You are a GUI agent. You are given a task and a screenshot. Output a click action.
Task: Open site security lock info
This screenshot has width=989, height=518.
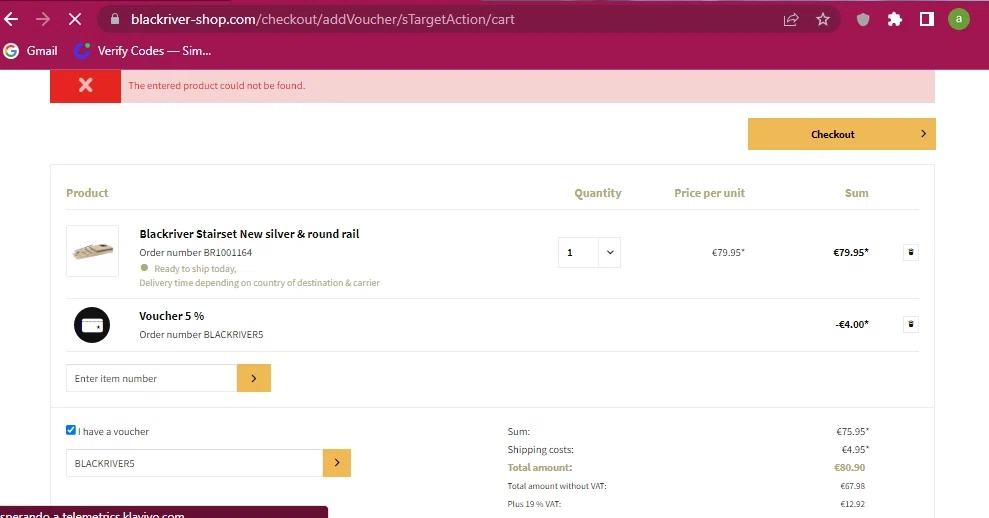115,20
